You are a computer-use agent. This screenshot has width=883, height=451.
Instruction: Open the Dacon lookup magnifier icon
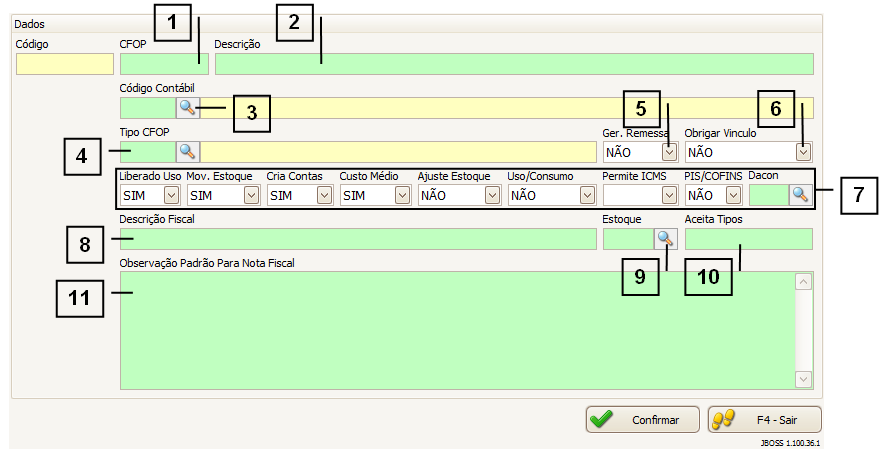tap(800, 195)
